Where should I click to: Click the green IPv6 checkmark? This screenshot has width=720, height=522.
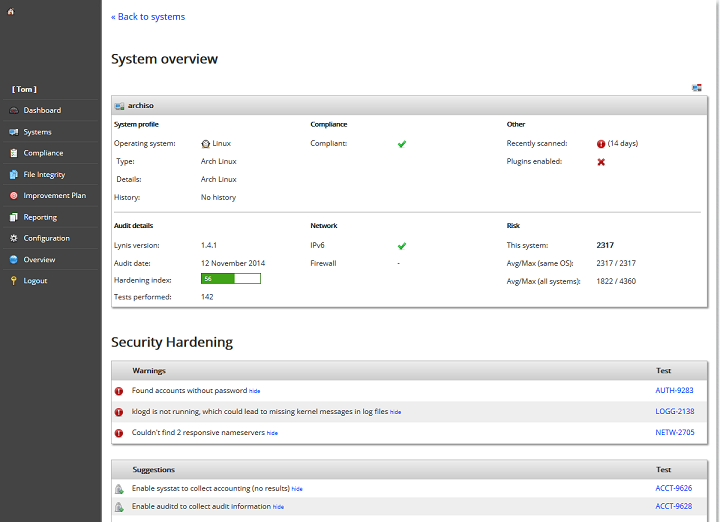[x=402, y=246]
